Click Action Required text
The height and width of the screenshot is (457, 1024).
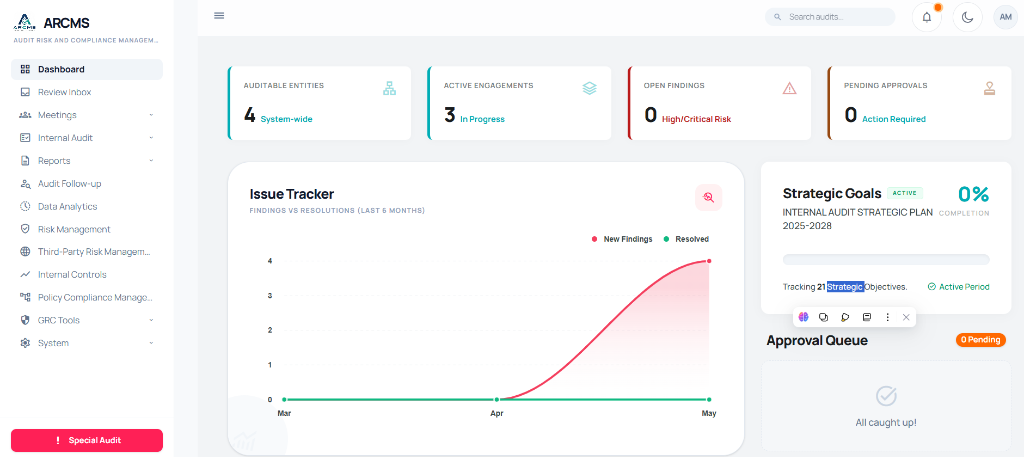894,119
